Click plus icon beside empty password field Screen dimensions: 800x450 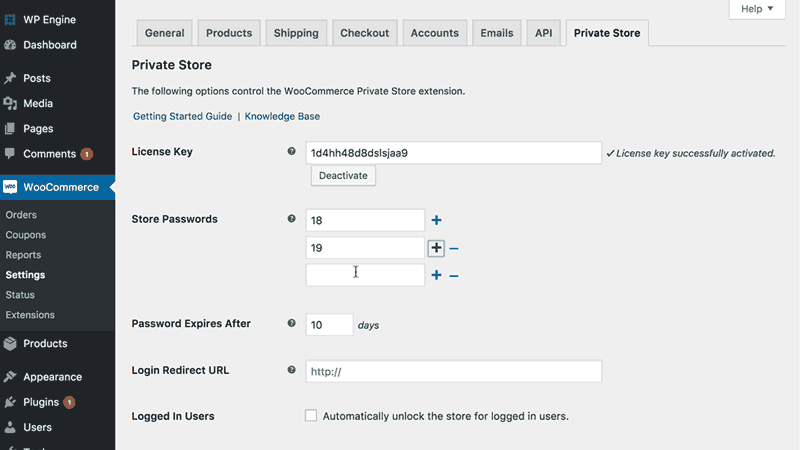436,276
